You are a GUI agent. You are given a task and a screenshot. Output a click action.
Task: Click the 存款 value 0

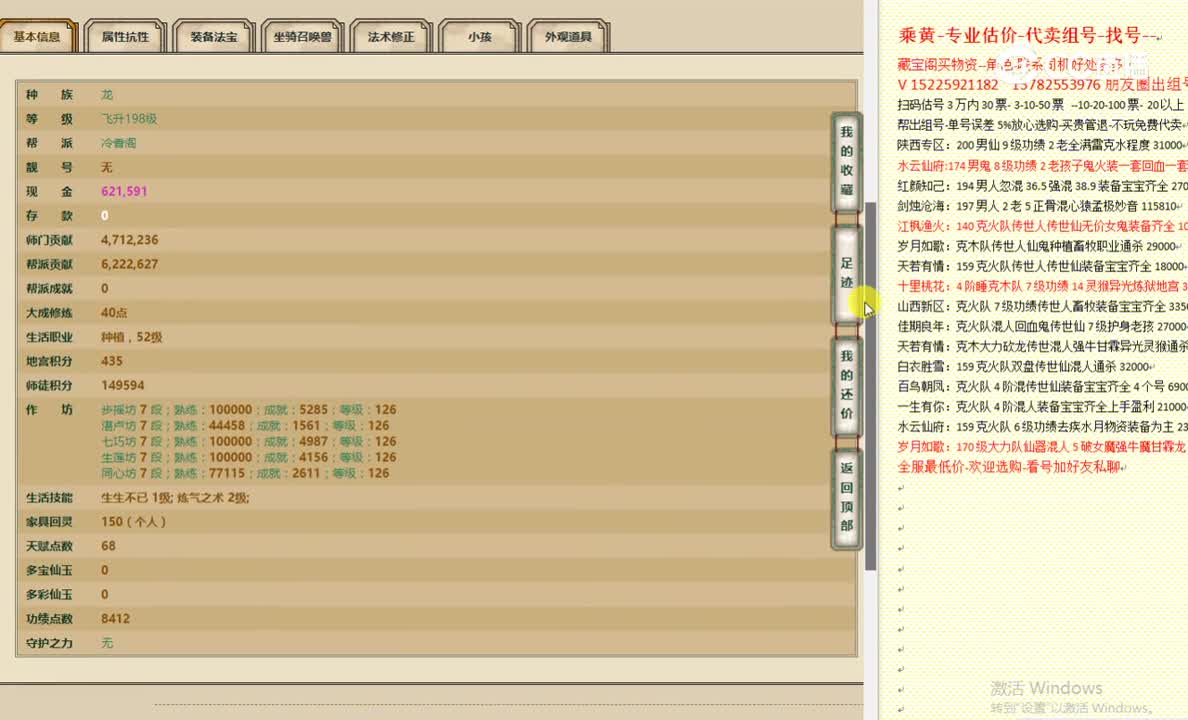click(x=105, y=216)
